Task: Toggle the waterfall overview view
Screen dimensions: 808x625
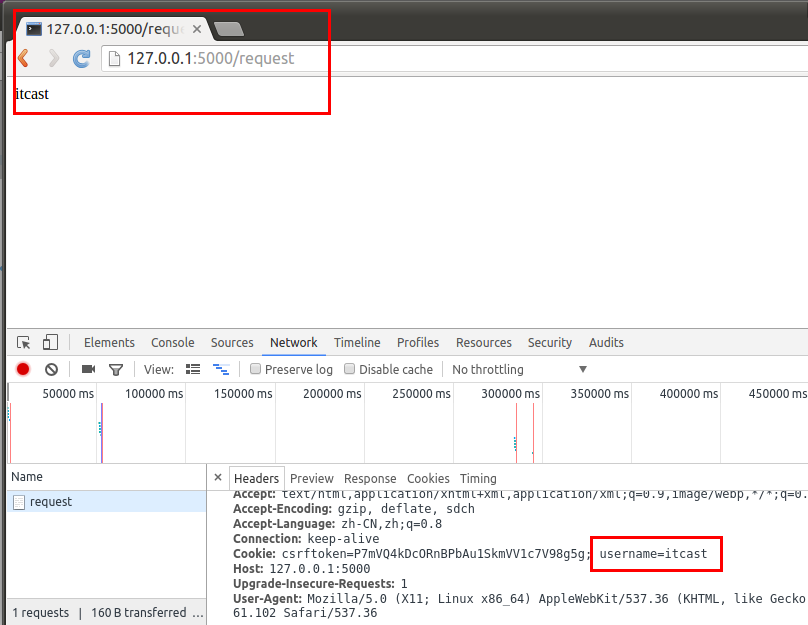Action: pos(221,369)
